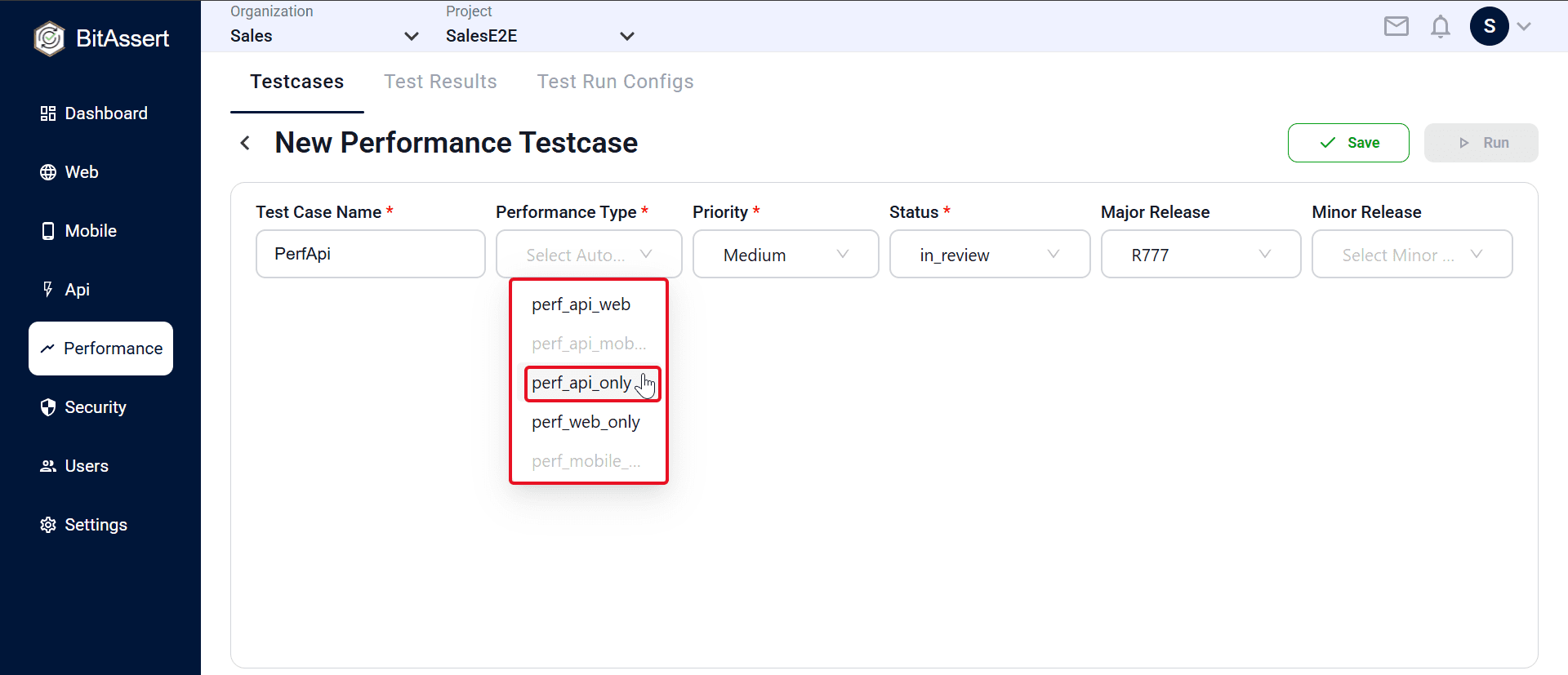
Task: Switch to the Test Results tab
Action: pyautogui.click(x=441, y=82)
